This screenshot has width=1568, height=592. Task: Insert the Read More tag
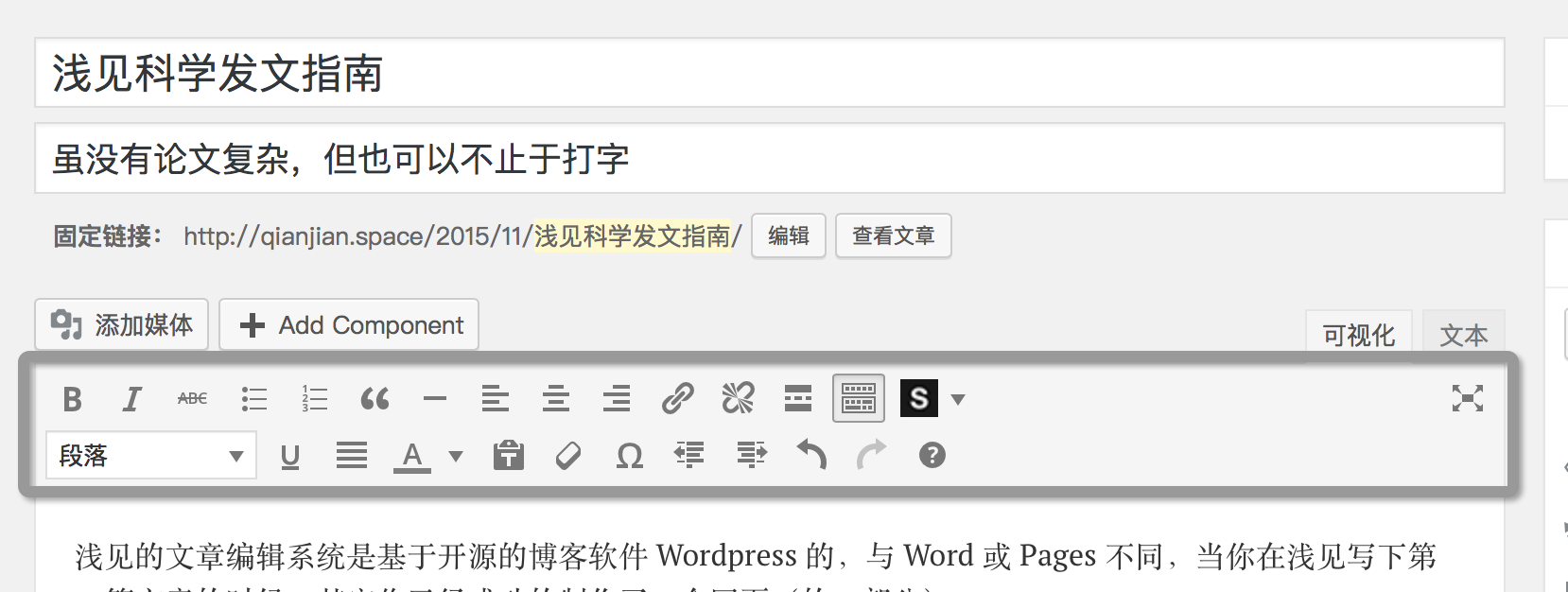point(798,399)
